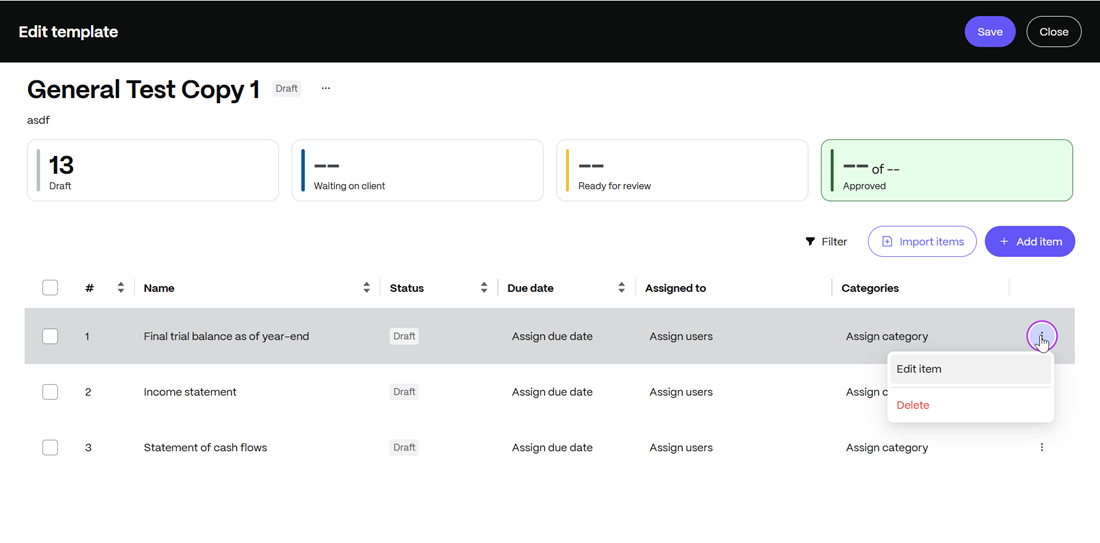Click the Add item button
The height and width of the screenshot is (543, 1100).
(x=1030, y=241)
